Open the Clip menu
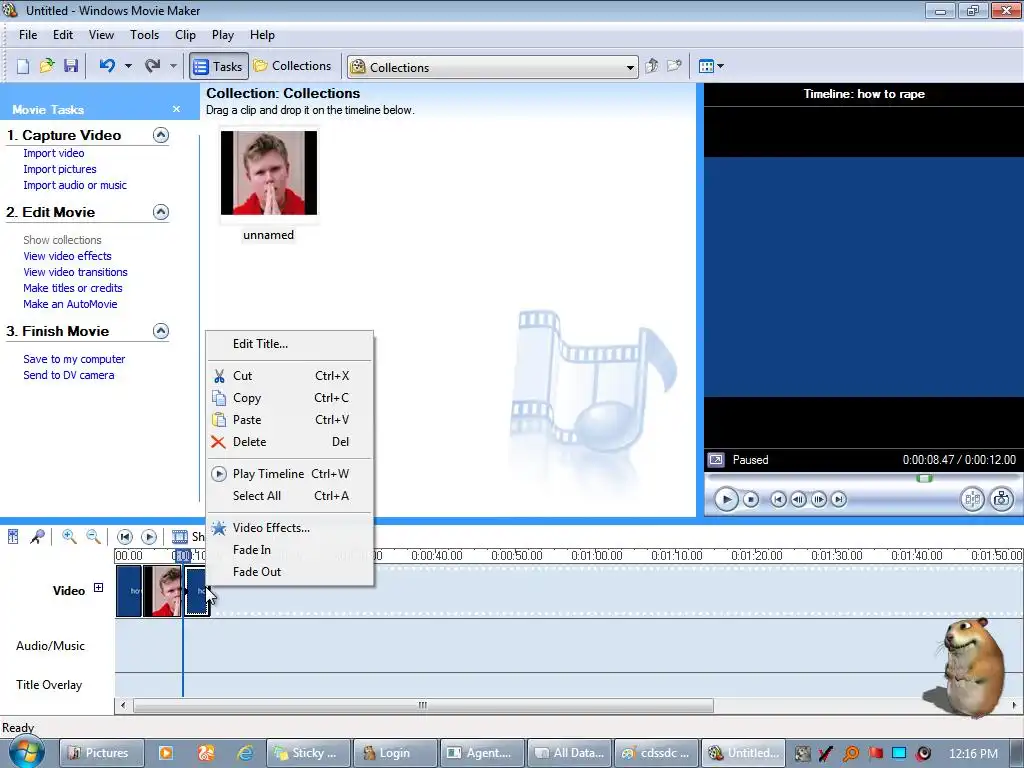The width and height of the screenshot is (1024, 768). [185, 35]
